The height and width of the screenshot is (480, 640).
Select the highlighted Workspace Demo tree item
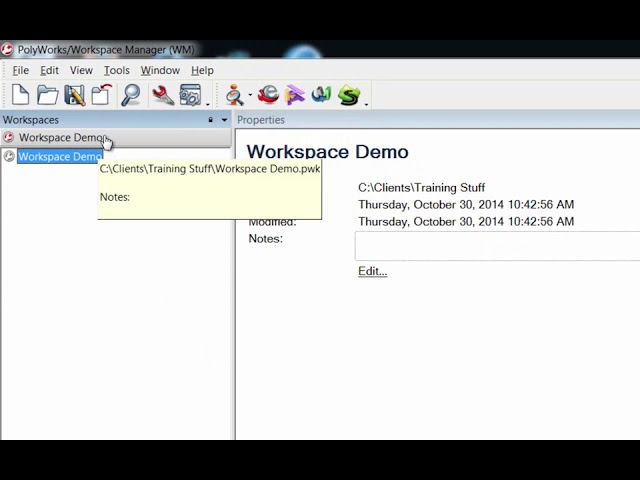point(60,157)
